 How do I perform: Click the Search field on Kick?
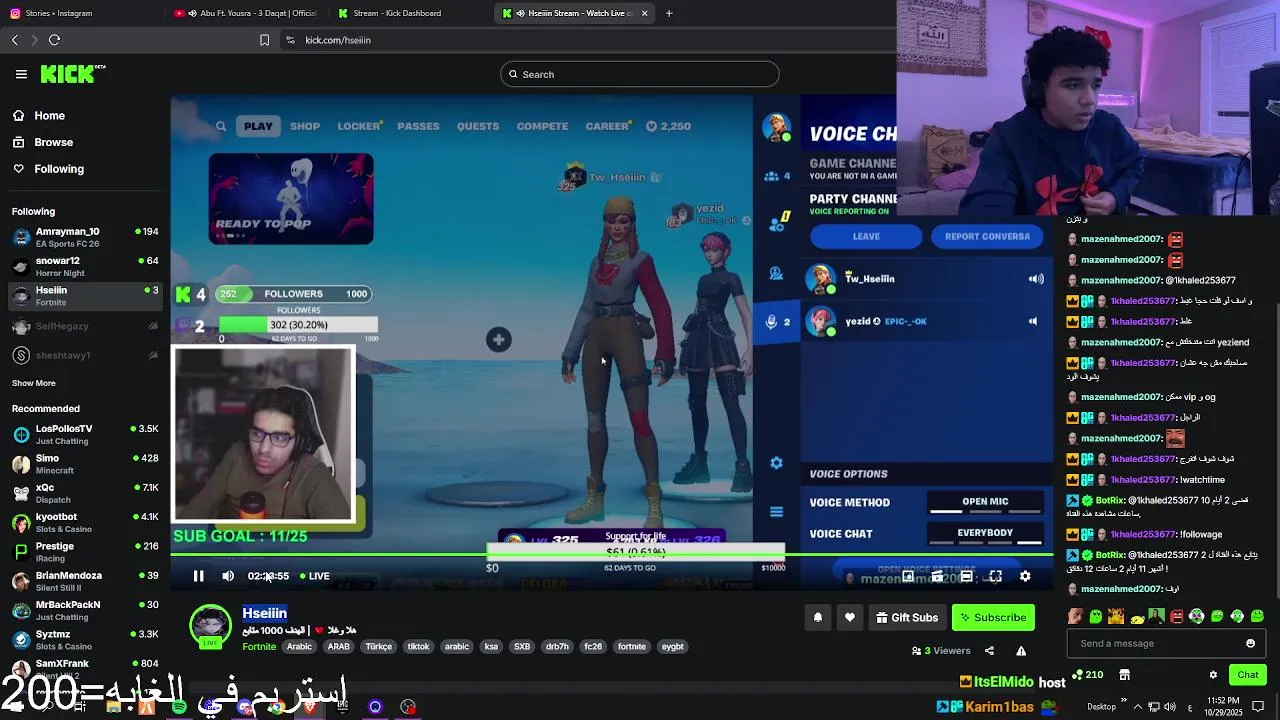tap(640, 74)
